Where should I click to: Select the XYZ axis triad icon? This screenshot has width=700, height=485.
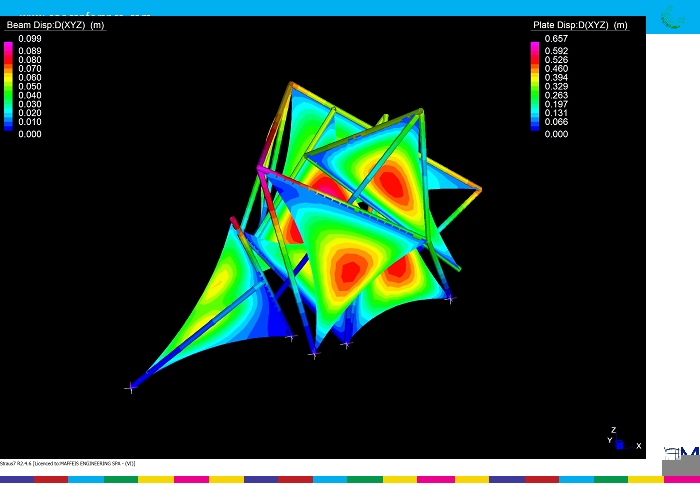point(620,441)
